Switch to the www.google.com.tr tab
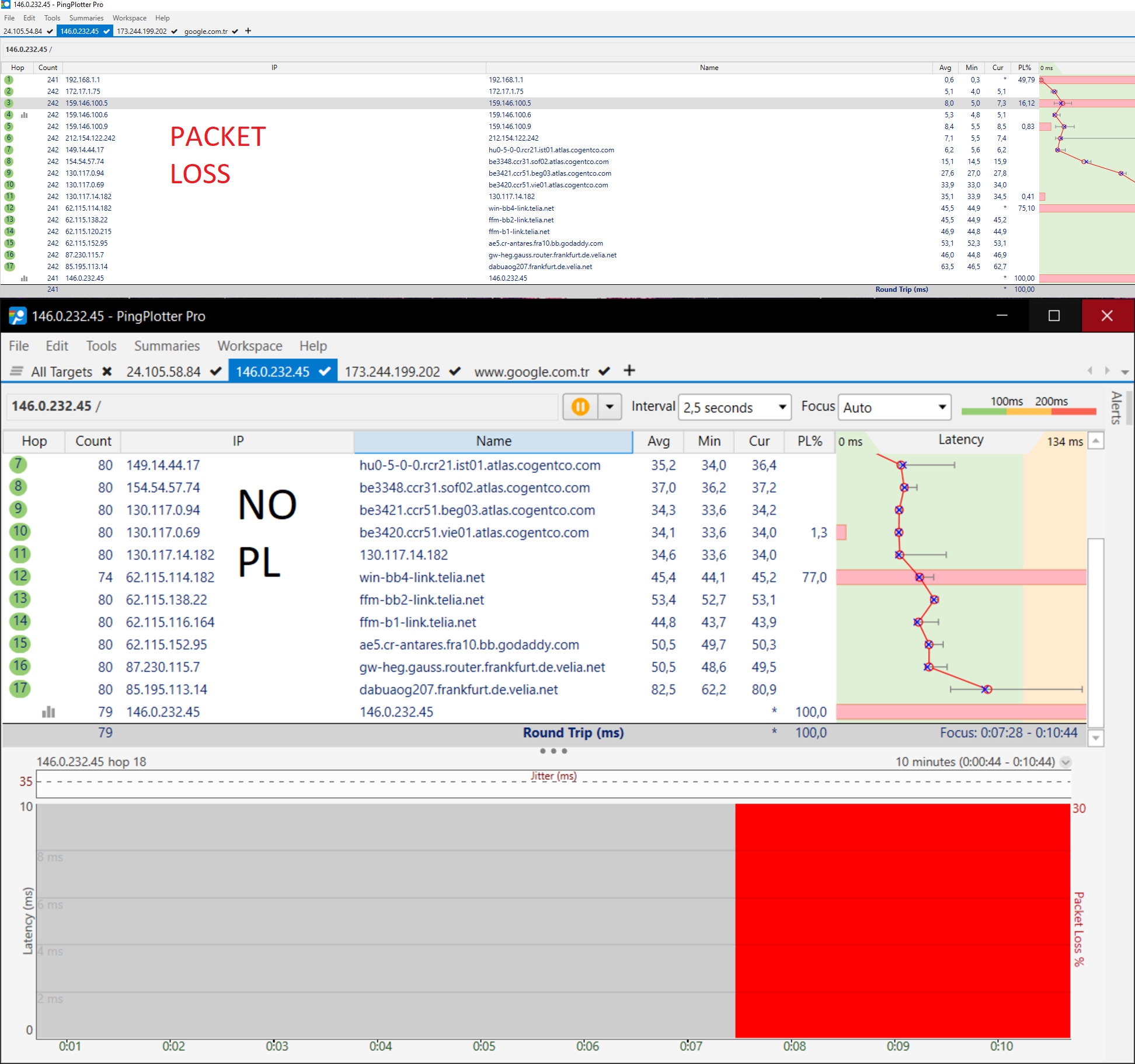The height and width of the screenshot is (1064, 1135). point(531,372)
